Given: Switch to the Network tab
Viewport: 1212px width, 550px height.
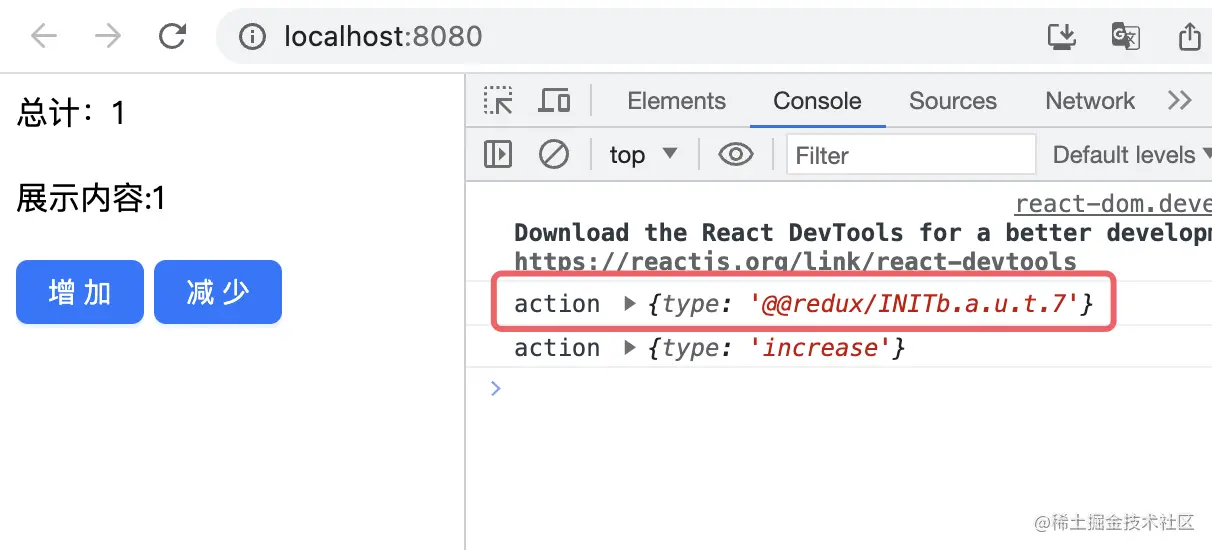Looking at the screenshot, I should (x=1090, y=101).
